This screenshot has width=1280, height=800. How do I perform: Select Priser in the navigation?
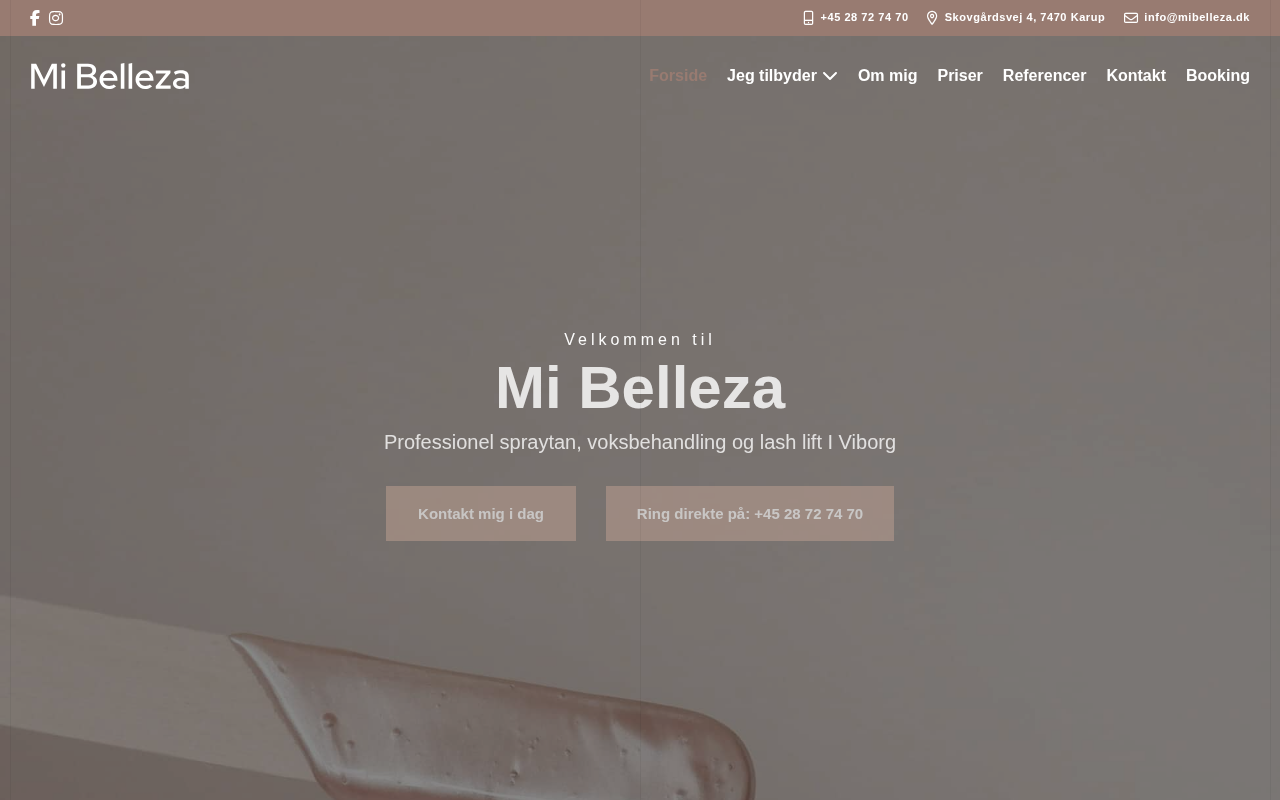point(960,76)
